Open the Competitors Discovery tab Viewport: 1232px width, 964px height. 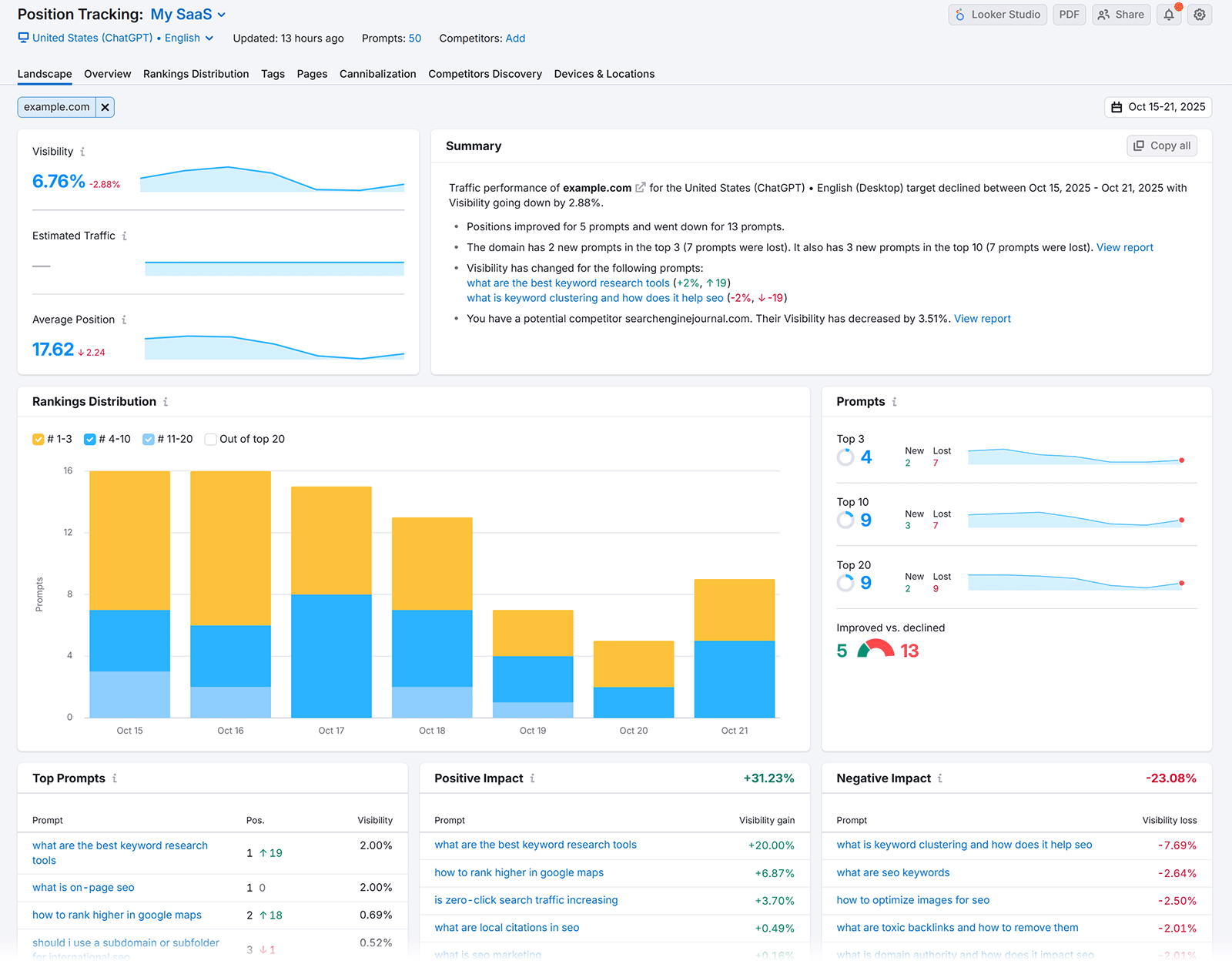(485, 74)
